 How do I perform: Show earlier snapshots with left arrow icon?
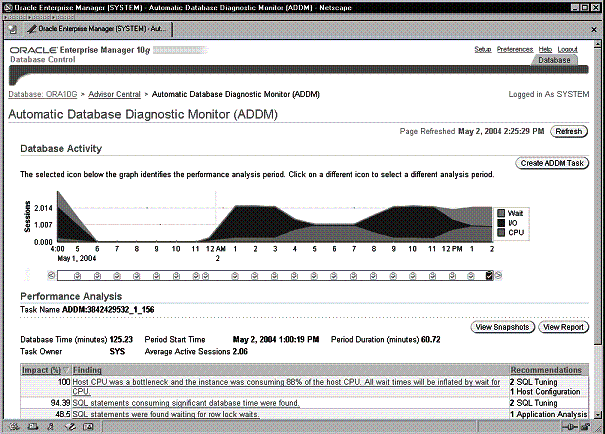[x=51, y=275]
